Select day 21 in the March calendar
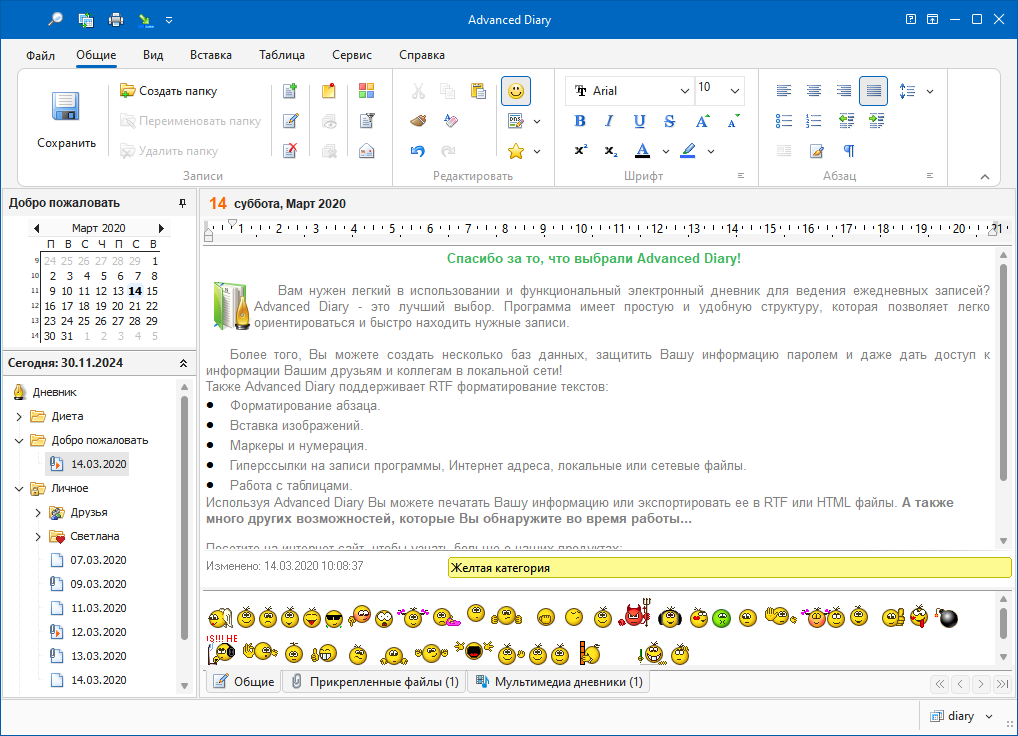Image resolution: width=1018 pixels, height=736 pixels. (x=135, y=306)
